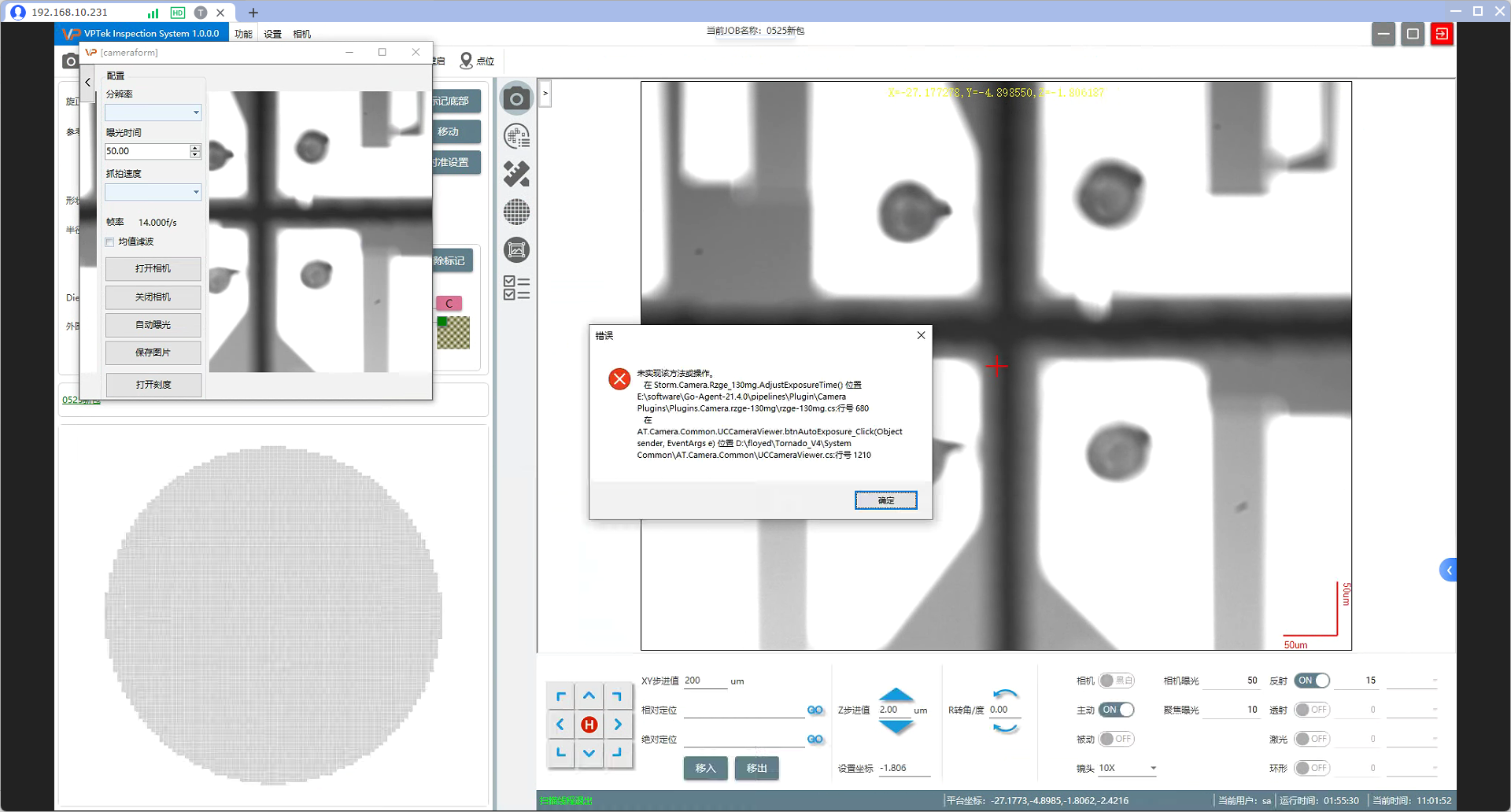Rotate counterclockwise with upper rotation arrow
1511x812 pixels.
click(1005, 694)
